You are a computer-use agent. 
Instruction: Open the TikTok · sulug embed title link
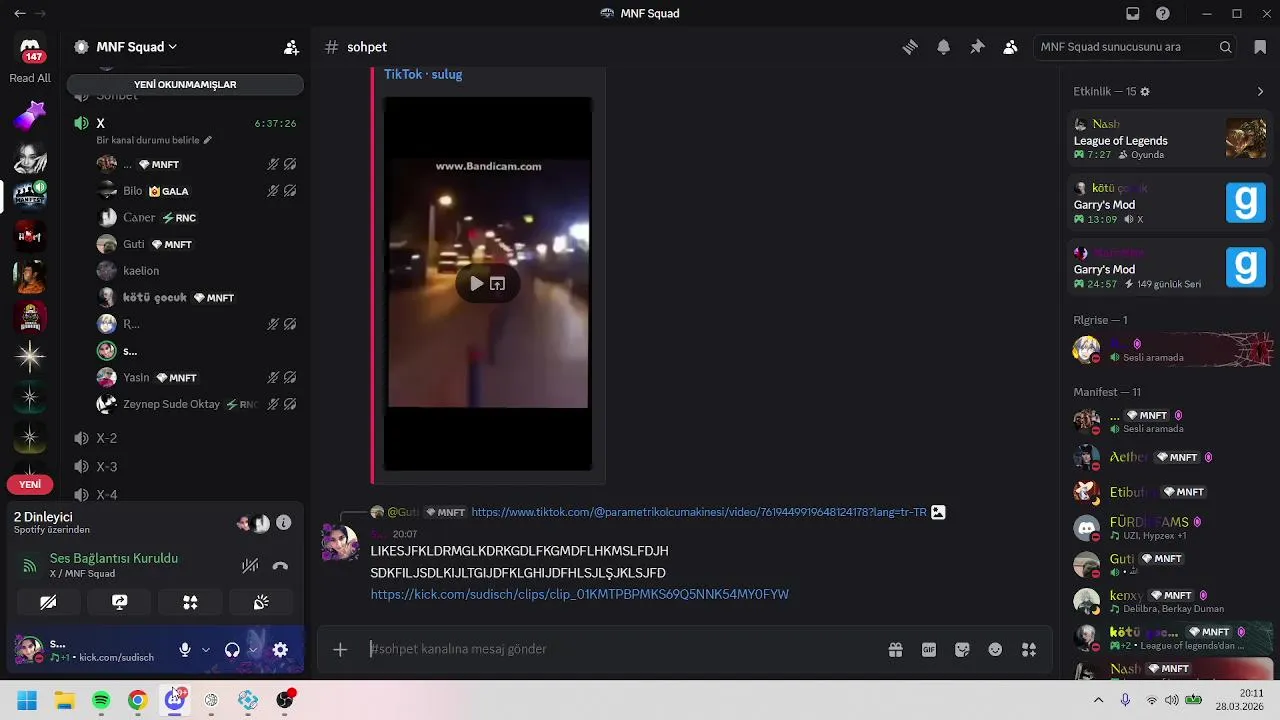[423, 74]
